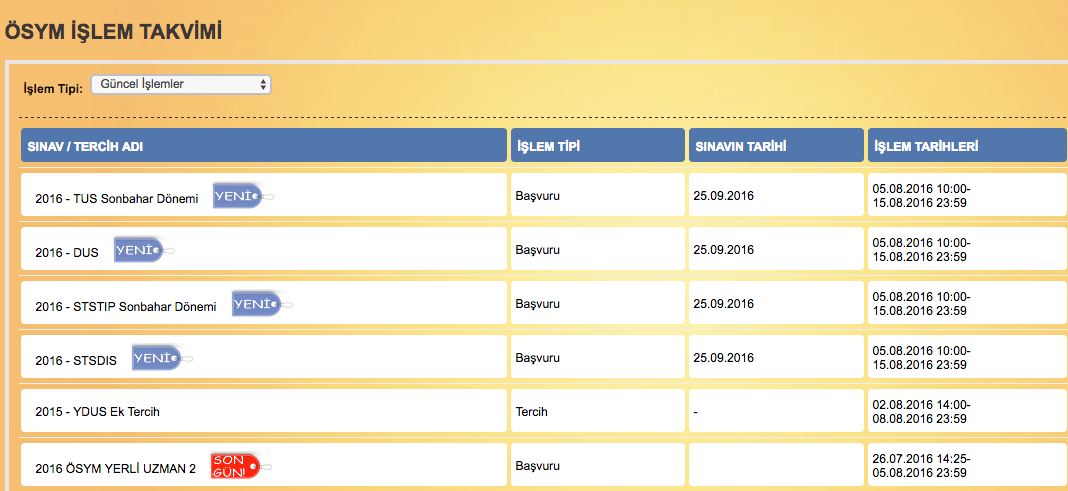Click the SINAVIN TARİHİ column header
The height and width of the screenshot is (491, 1068).
774,146
